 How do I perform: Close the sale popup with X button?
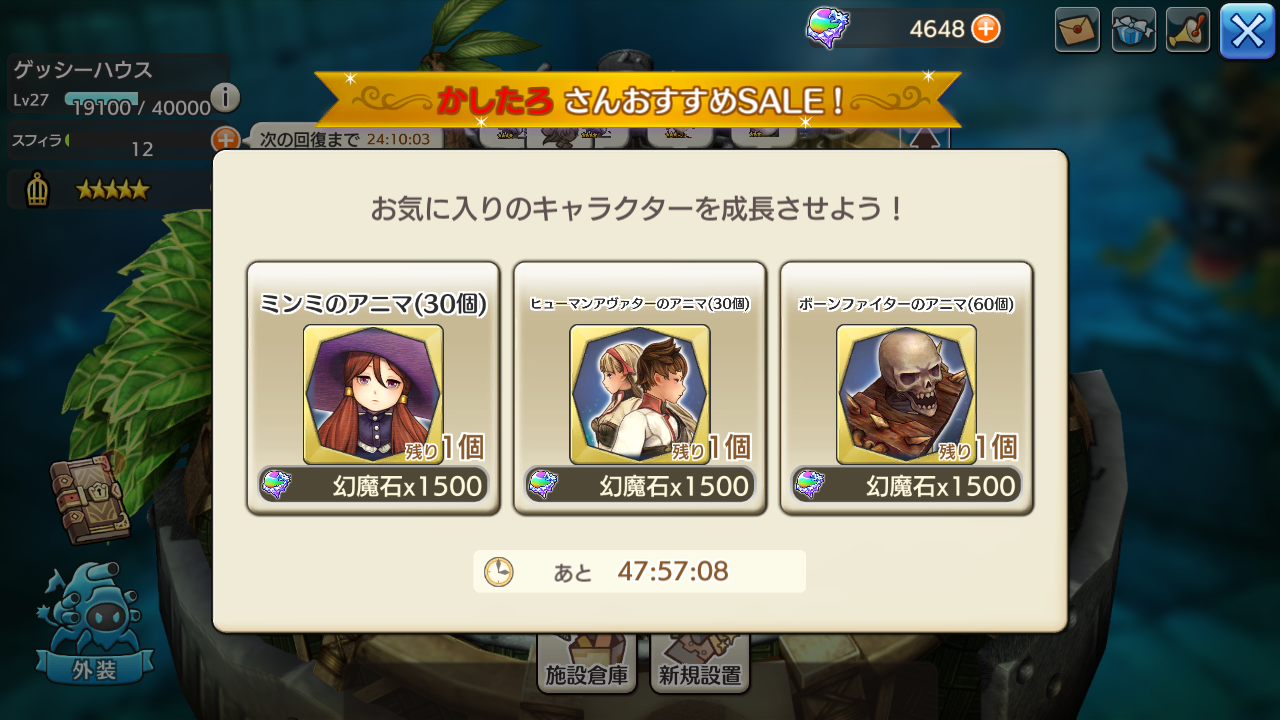click(x=1248, y=30)
